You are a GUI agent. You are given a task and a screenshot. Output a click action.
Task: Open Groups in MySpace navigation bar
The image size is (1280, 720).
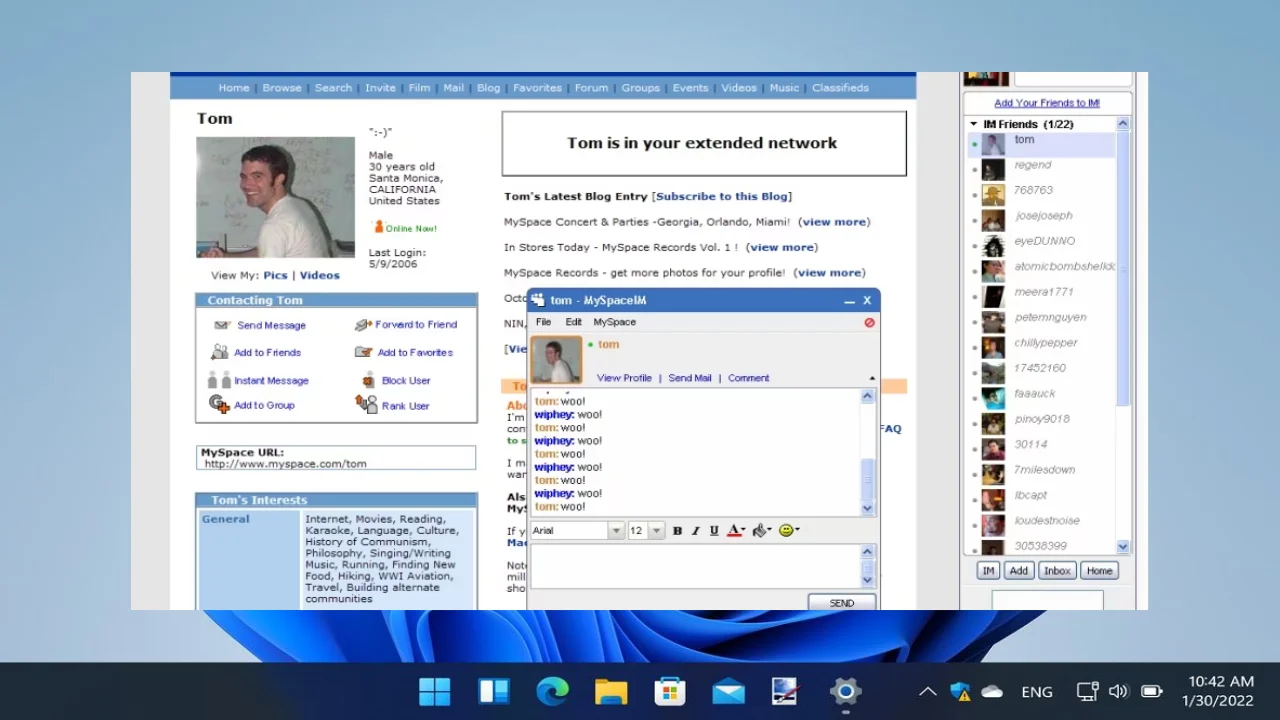click(640, 88)
